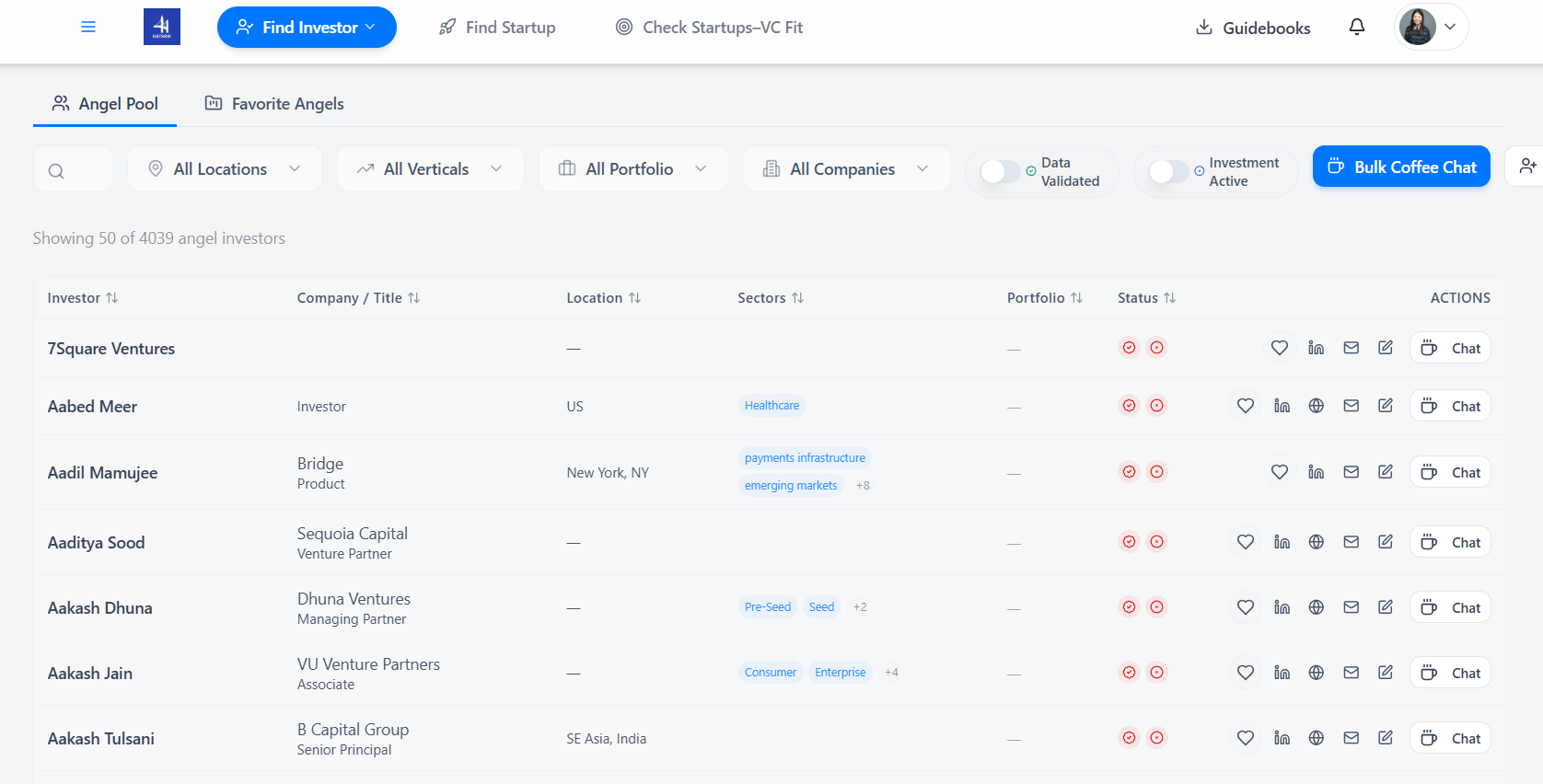Open the Guidebooks link
The image size is (1543, 784).
click(1252, 28)
